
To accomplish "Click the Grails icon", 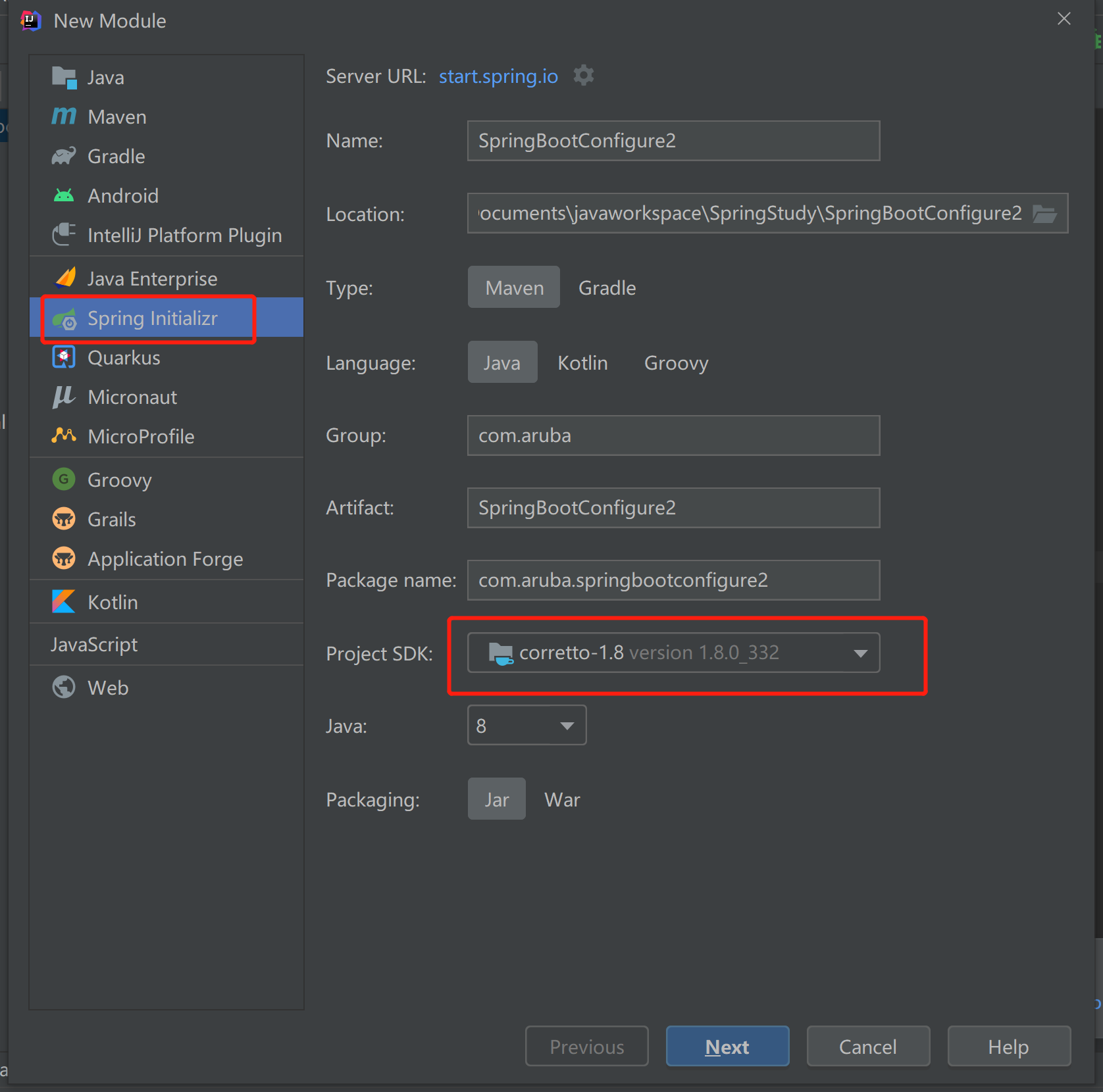I will [64, 518].
